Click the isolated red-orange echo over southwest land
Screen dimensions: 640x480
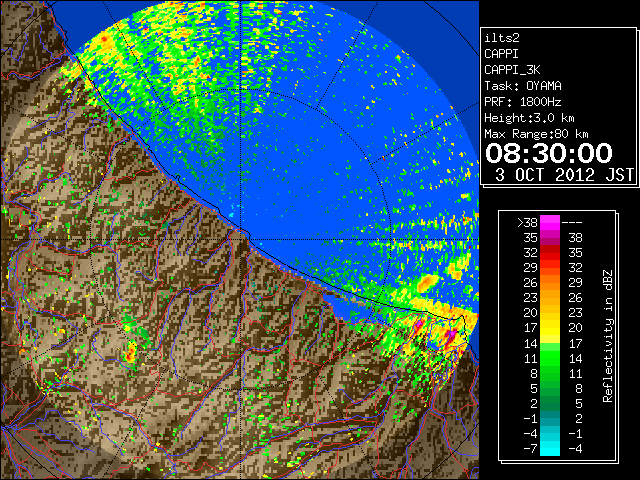pyautogui.click(x=130, y=353)
